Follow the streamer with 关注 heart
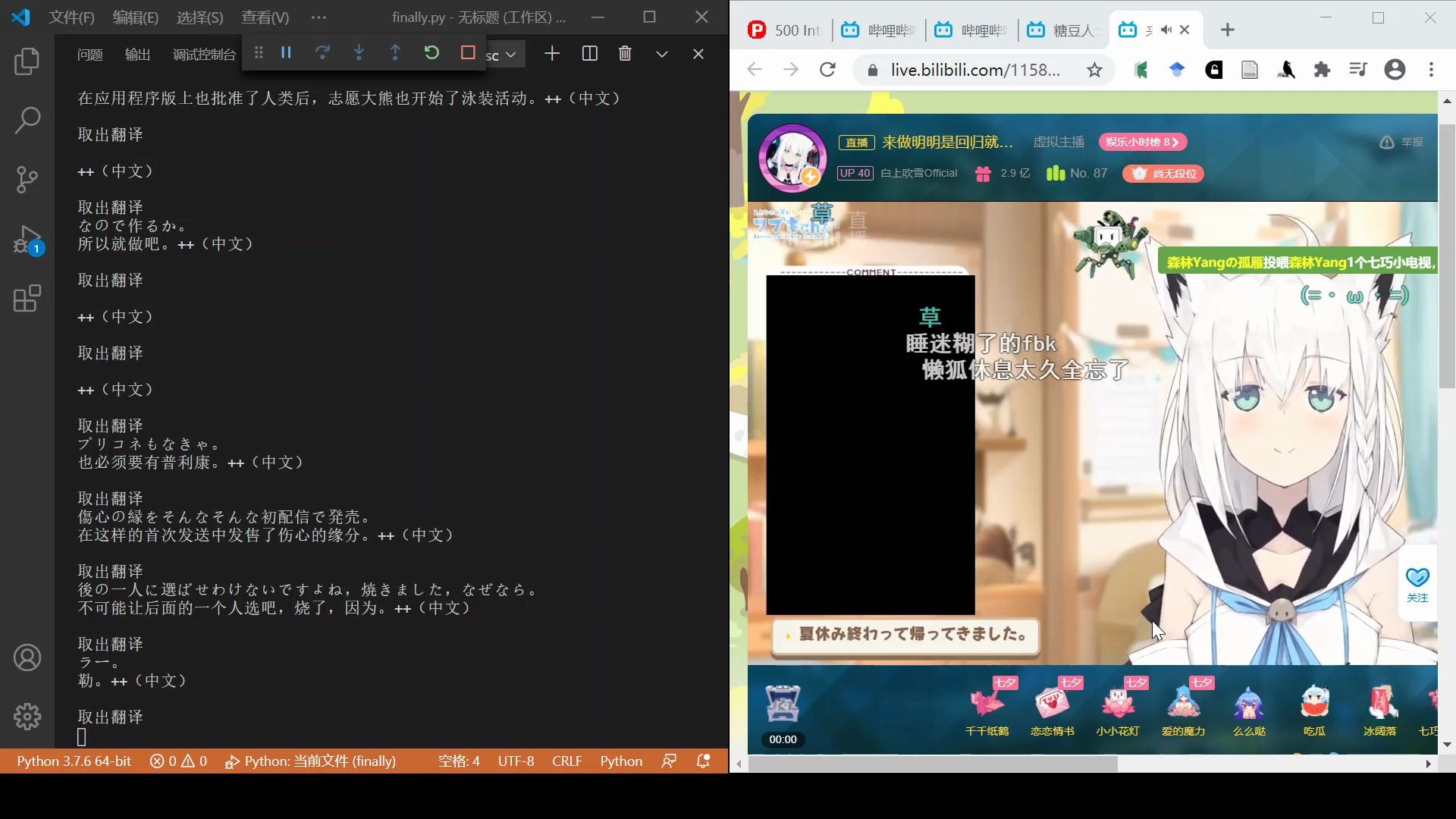The height and width of the screenshot is (819, 1456). [1417, 584]
